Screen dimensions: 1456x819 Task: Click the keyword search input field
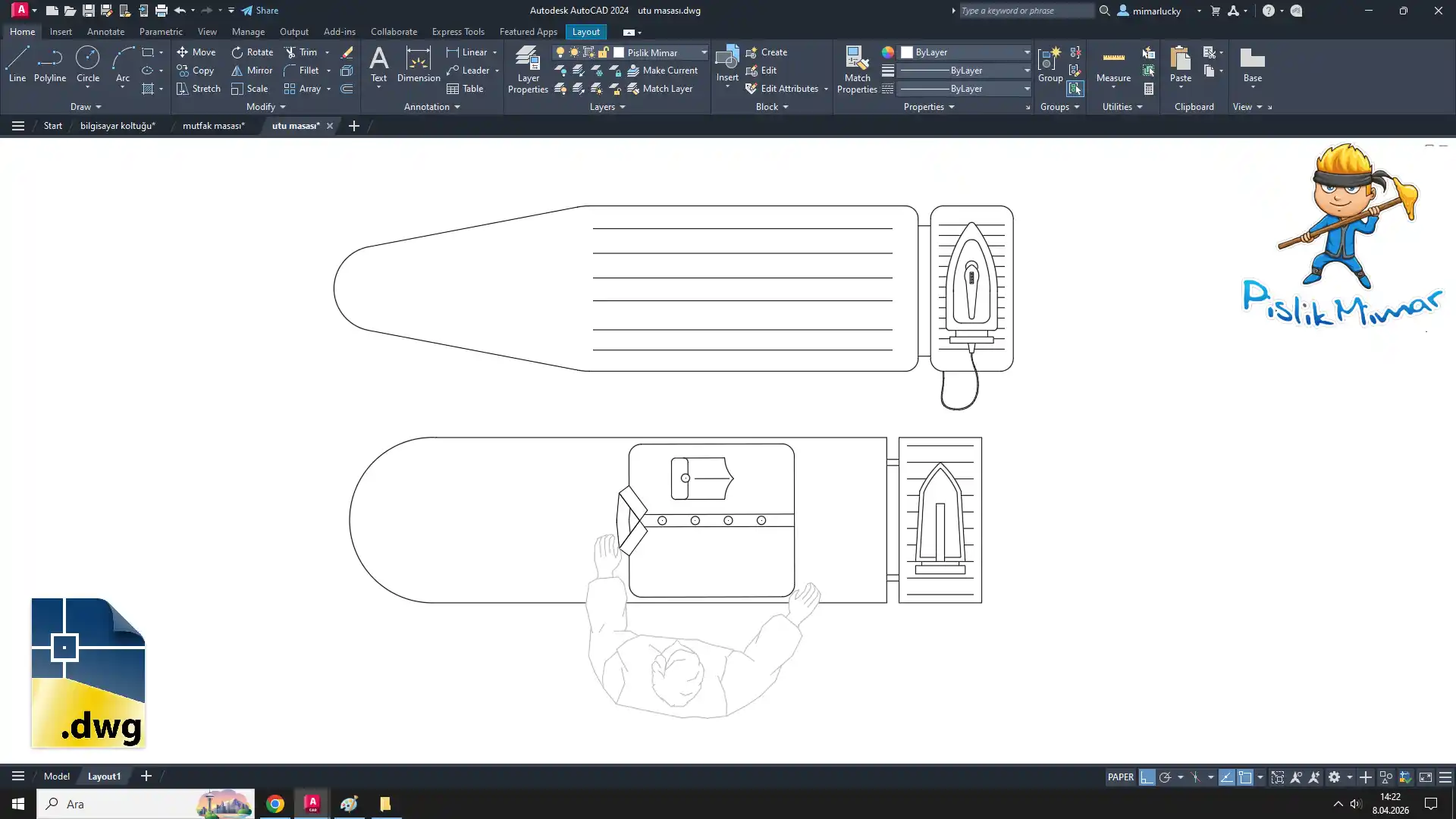coord(1025,11)
